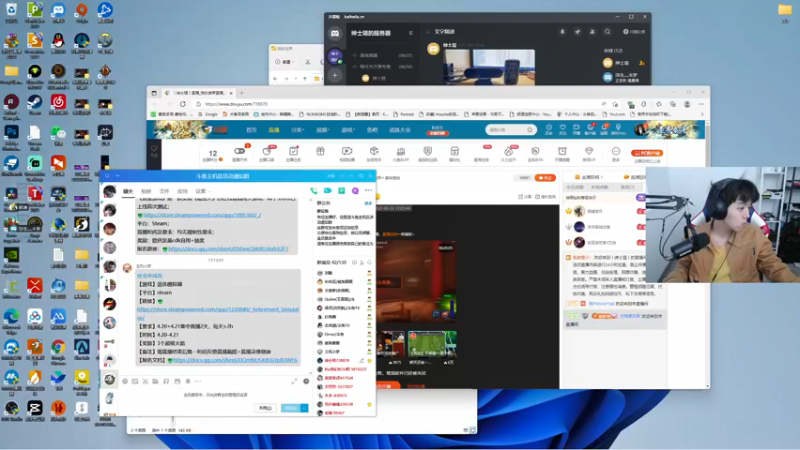Open the Google Chrome desktop icon
This screenshot has width=800, height=450.
(x=58, y=347)
